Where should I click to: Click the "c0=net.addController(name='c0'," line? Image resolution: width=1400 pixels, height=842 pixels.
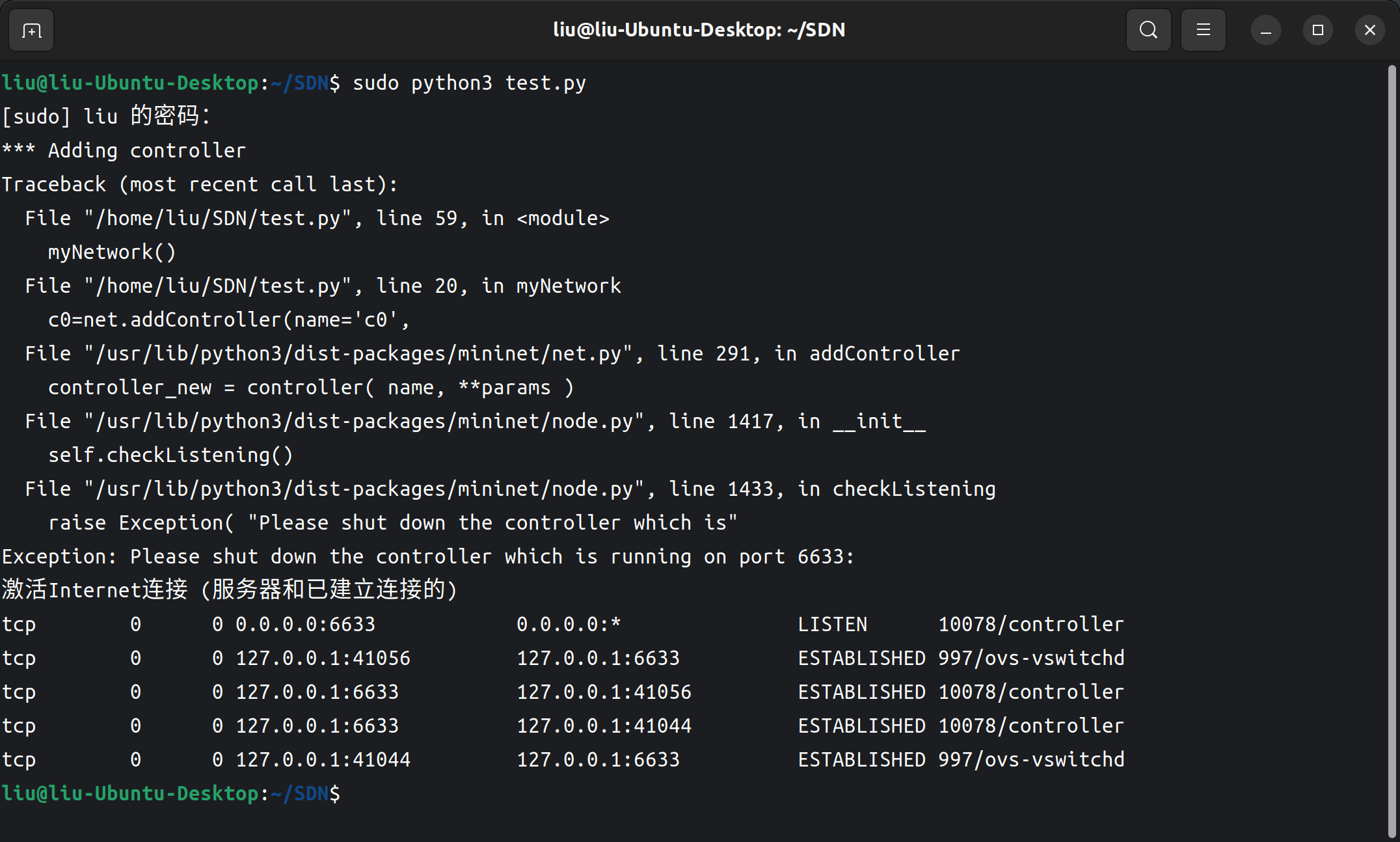(229, 320)
